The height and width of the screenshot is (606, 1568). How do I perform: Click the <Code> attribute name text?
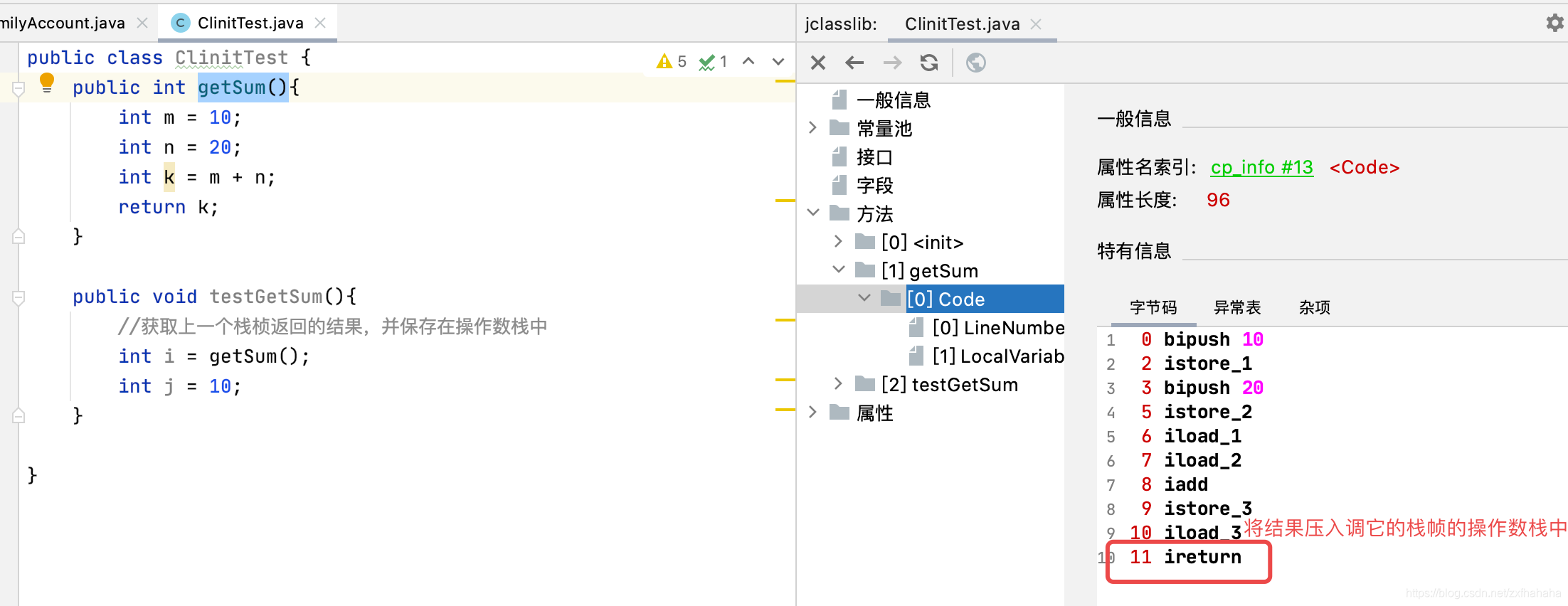tap(1365, 167)
